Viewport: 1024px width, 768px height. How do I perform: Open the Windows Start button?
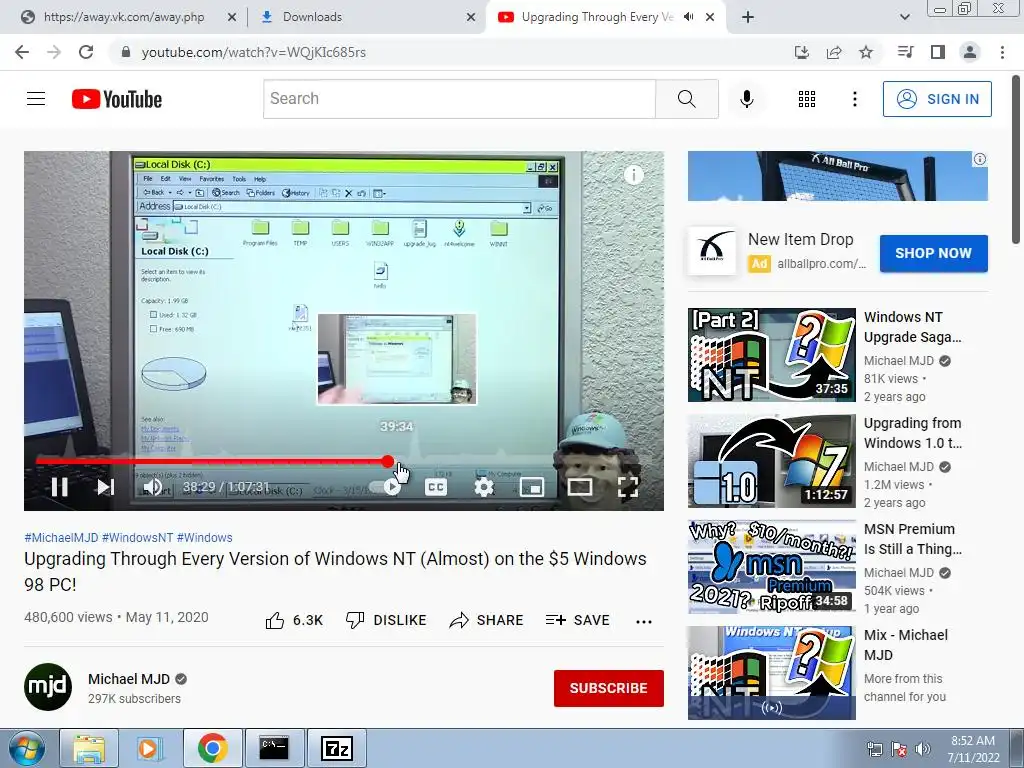tap(27, 748)
